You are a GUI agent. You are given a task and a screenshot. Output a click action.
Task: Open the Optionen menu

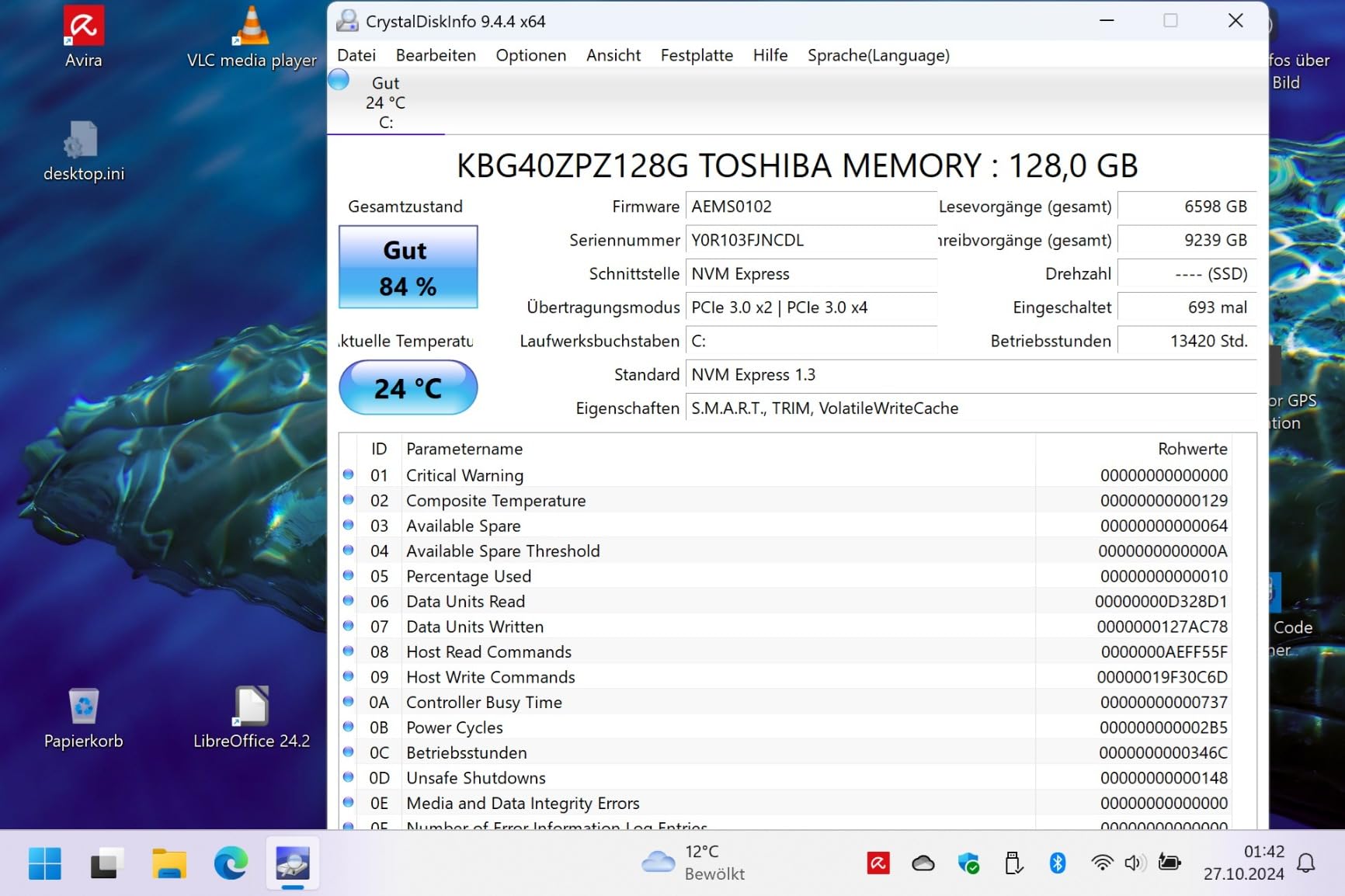[531, 55]
